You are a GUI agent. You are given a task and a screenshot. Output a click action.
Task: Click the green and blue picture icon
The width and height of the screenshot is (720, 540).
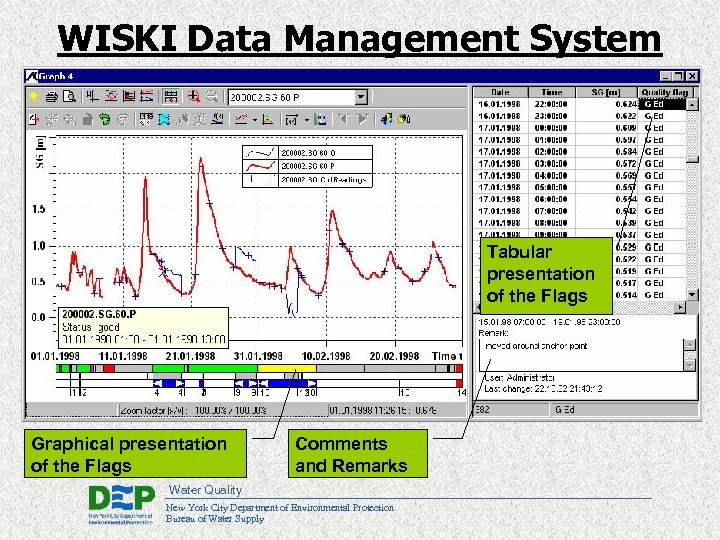(321, 120)
